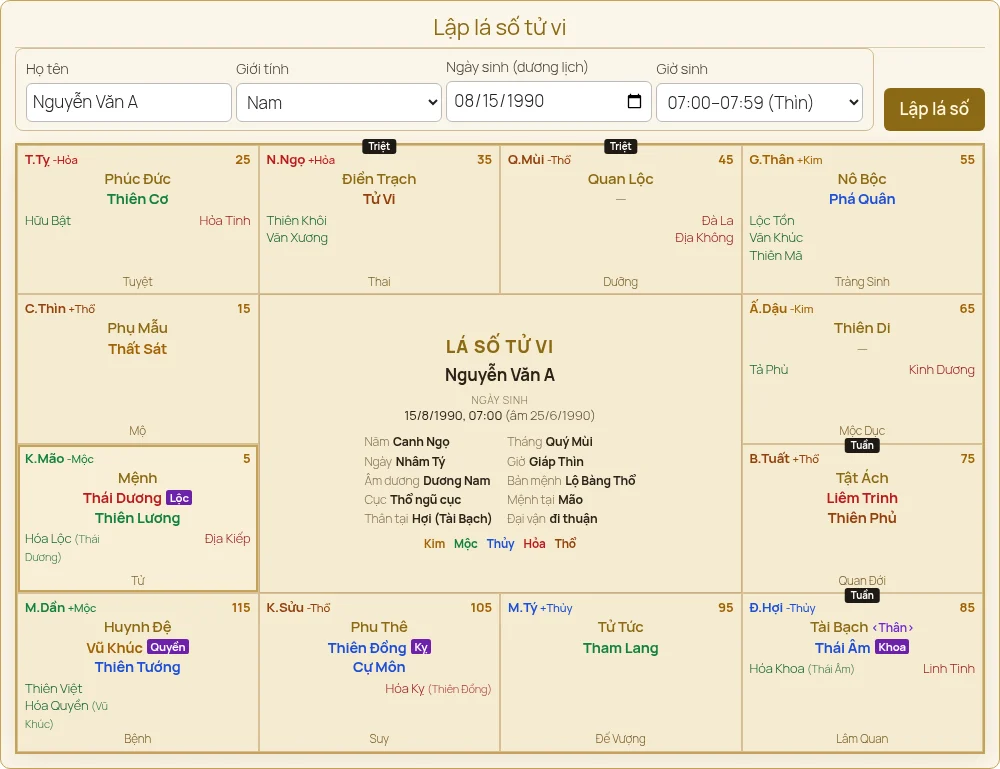
Task: Select the Thiên Cơ star
Action: 138,199
